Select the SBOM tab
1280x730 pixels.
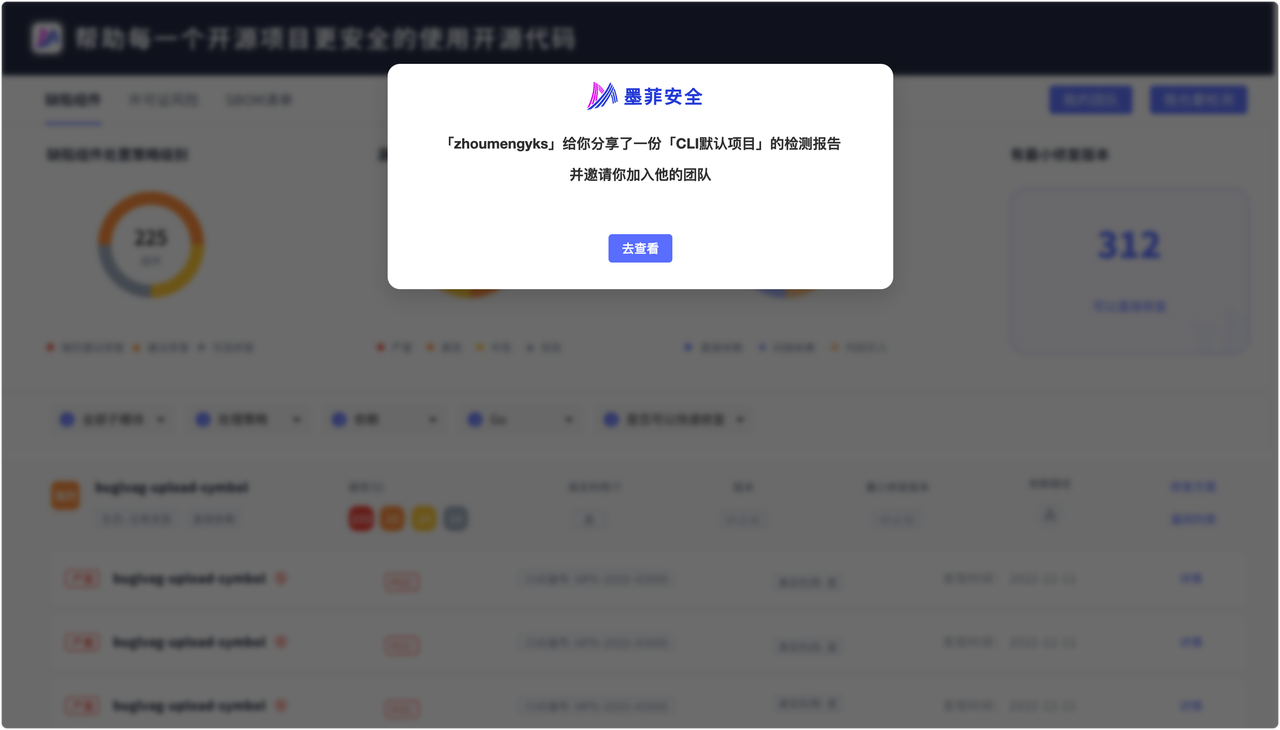point(258,101)
